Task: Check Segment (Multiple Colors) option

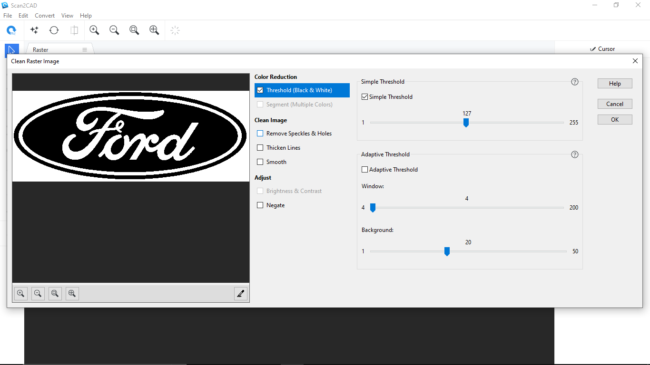Action: 260,105
